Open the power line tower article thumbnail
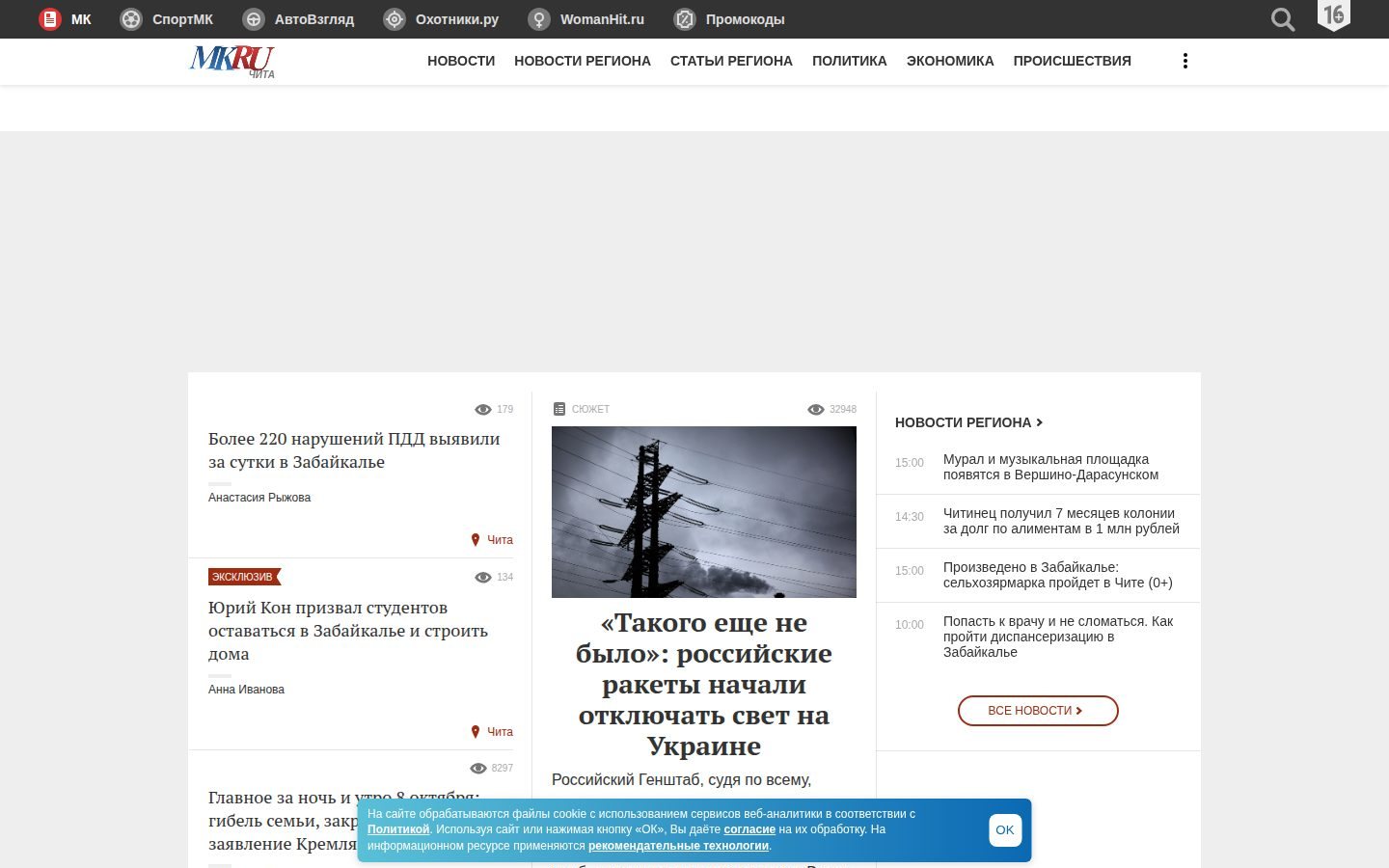1389x868 pixels. click(x=704, y=512)
